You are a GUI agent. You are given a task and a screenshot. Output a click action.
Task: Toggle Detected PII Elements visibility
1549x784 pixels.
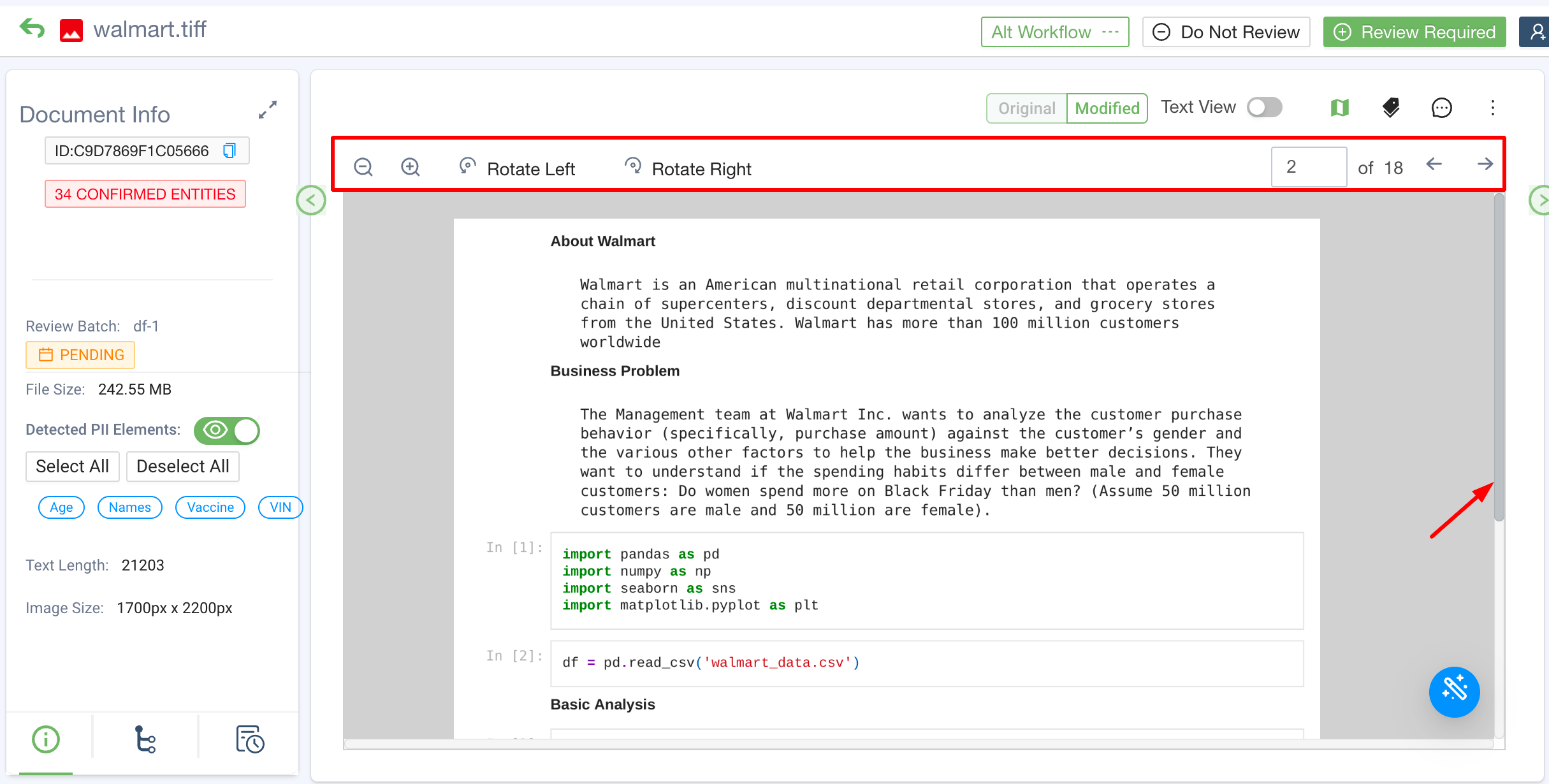click(227, 430)
